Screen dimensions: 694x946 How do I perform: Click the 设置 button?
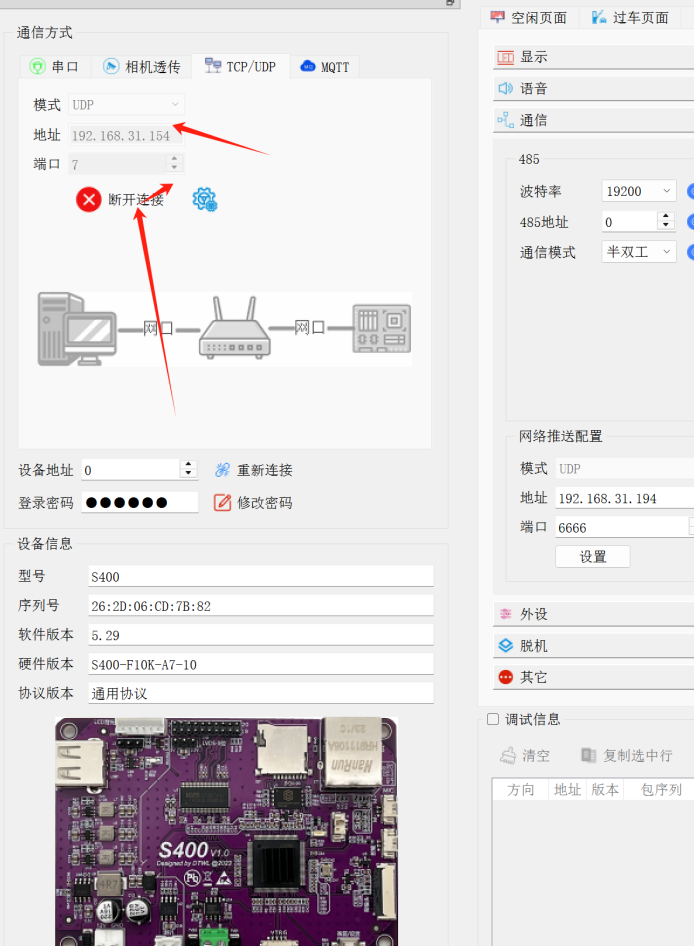pyautogui.click(x=593, y=556)
